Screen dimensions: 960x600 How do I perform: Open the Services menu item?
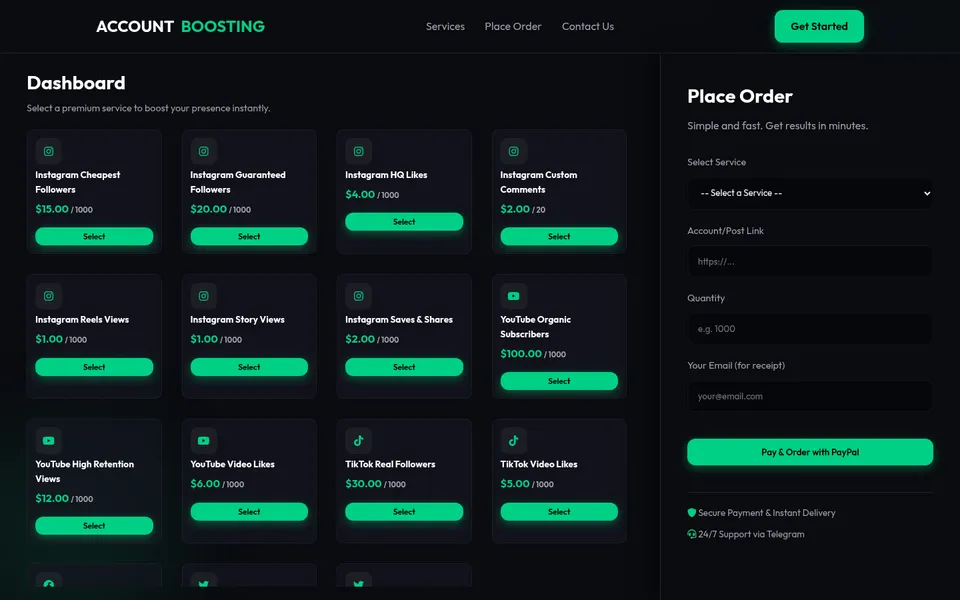pos(445,26)
